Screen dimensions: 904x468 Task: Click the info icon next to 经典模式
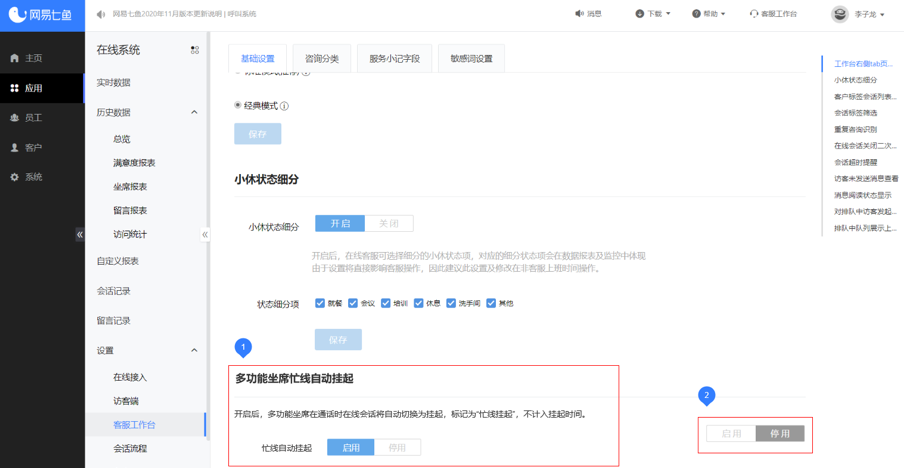coord(284,106)
